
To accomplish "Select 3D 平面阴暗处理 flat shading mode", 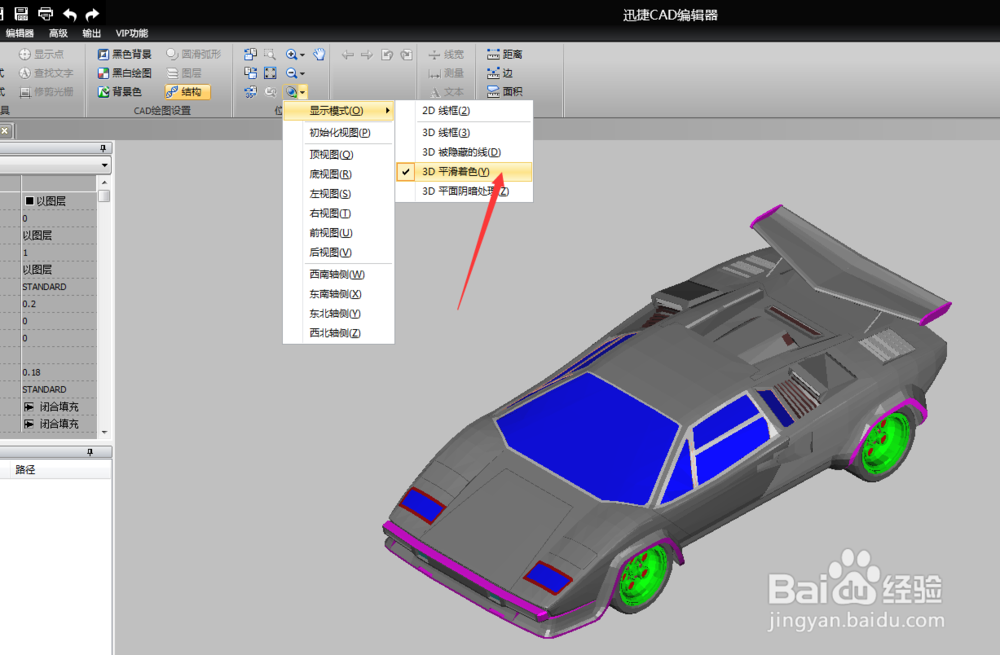I will click(464, 191).
